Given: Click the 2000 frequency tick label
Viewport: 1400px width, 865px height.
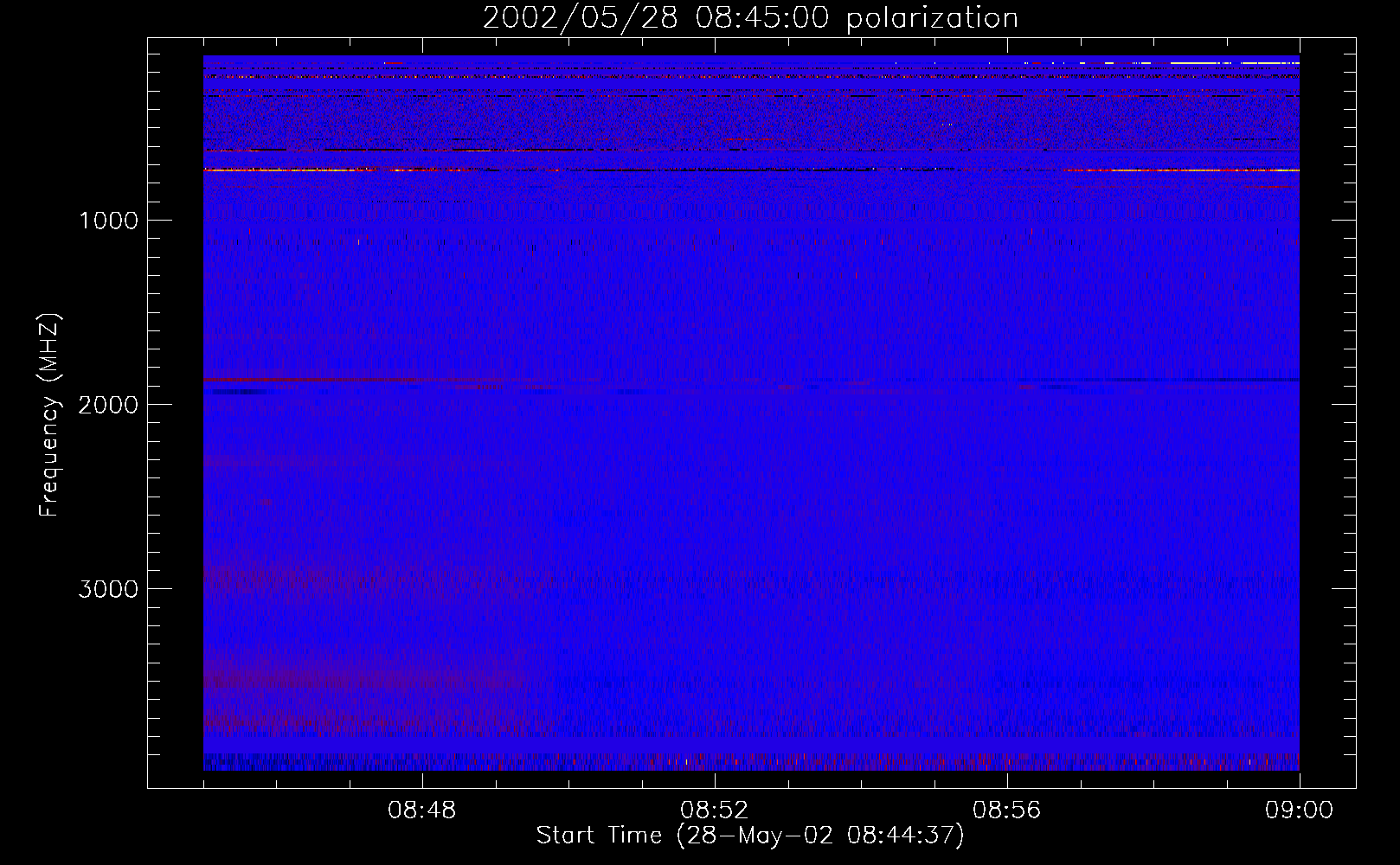Looking at the screenshot, I should coord(108,405).
